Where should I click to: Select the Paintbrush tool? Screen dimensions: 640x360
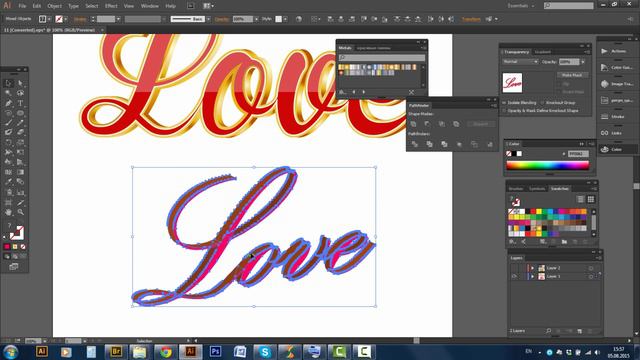(x=8, y=122)
